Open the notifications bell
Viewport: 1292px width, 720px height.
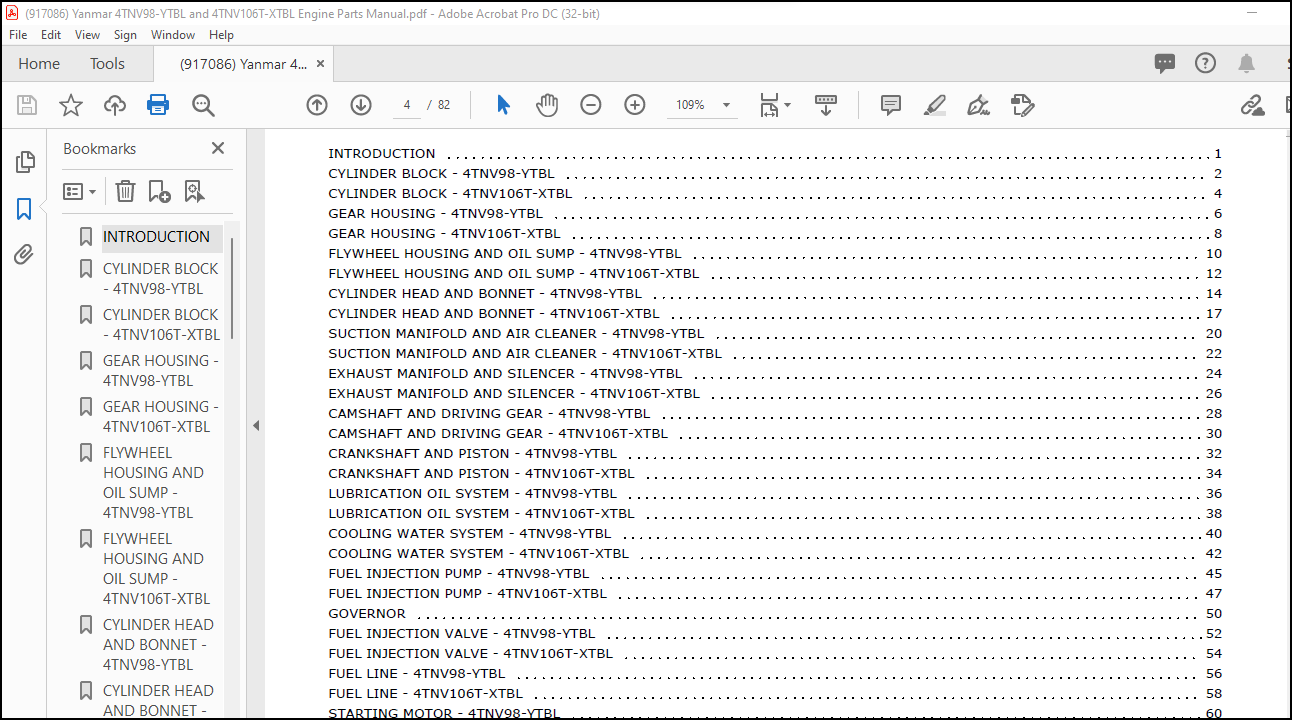[1246, 64]
